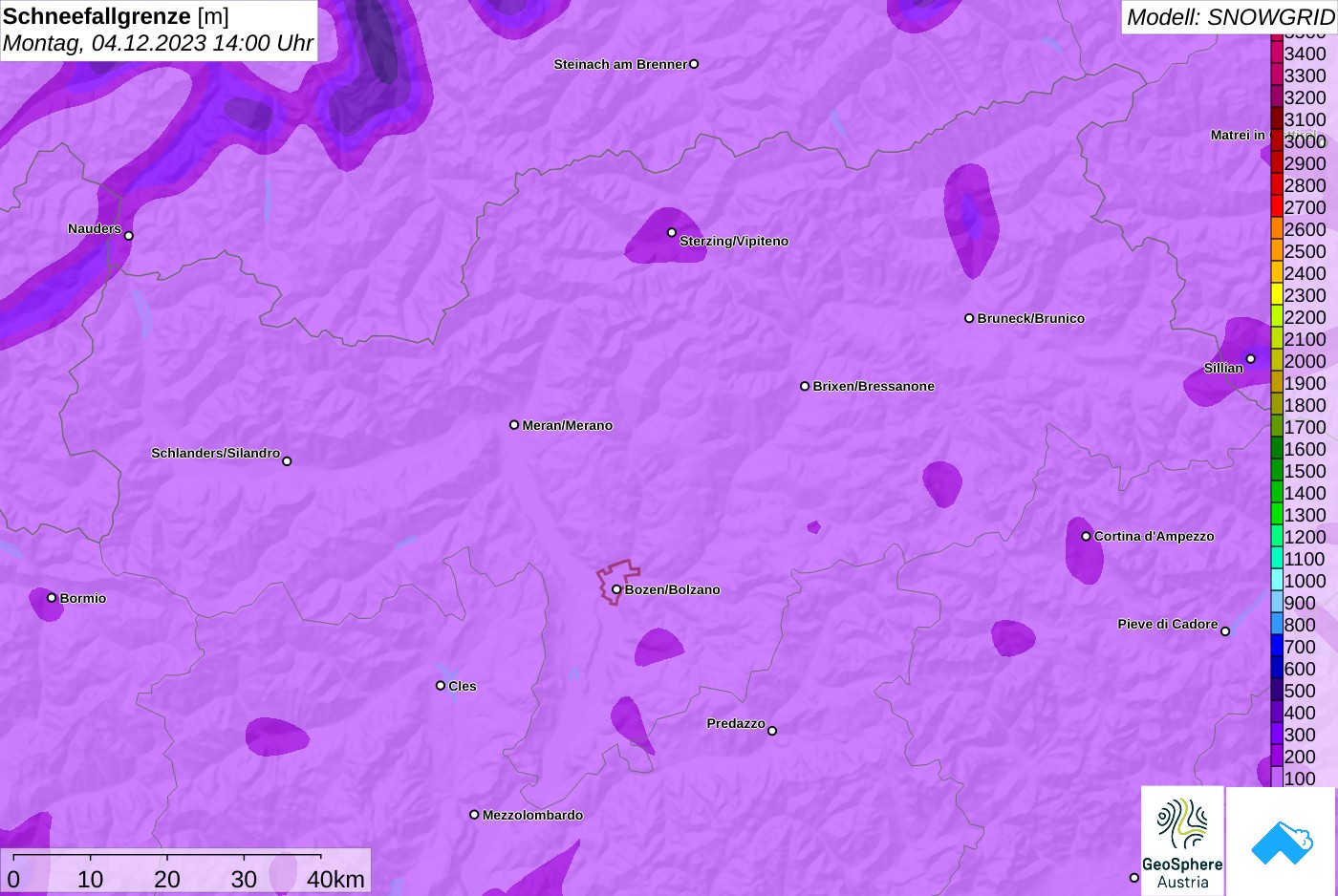The height and width of the screenshot is (896, 1338).
Task: Select the 20 mark on the scale bar
Action: (167, 880)
